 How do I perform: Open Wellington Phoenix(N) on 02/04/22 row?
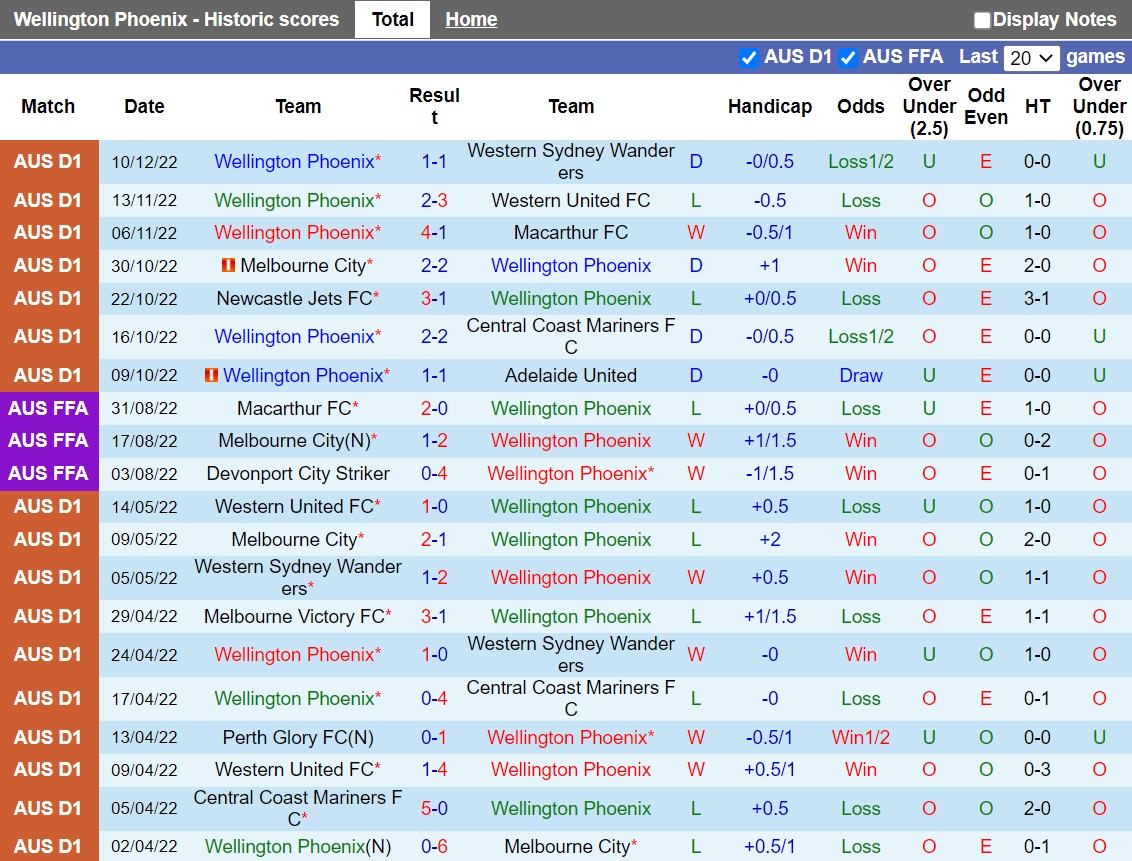(297, 846)
